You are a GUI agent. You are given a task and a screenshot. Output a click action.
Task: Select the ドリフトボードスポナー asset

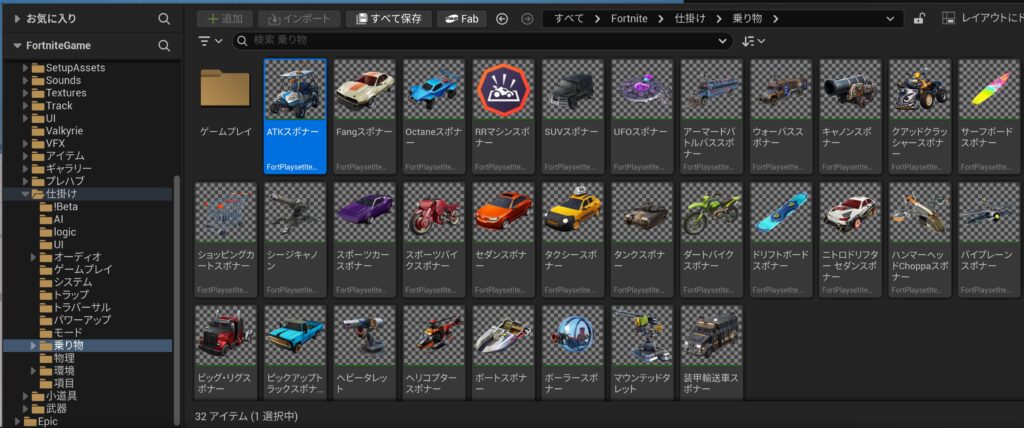coord(781,240)
